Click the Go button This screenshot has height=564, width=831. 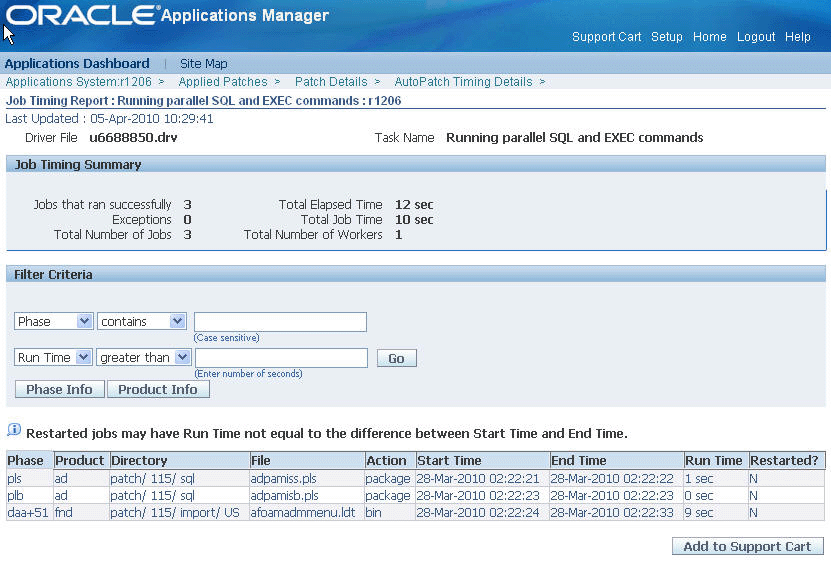(396, 358)
